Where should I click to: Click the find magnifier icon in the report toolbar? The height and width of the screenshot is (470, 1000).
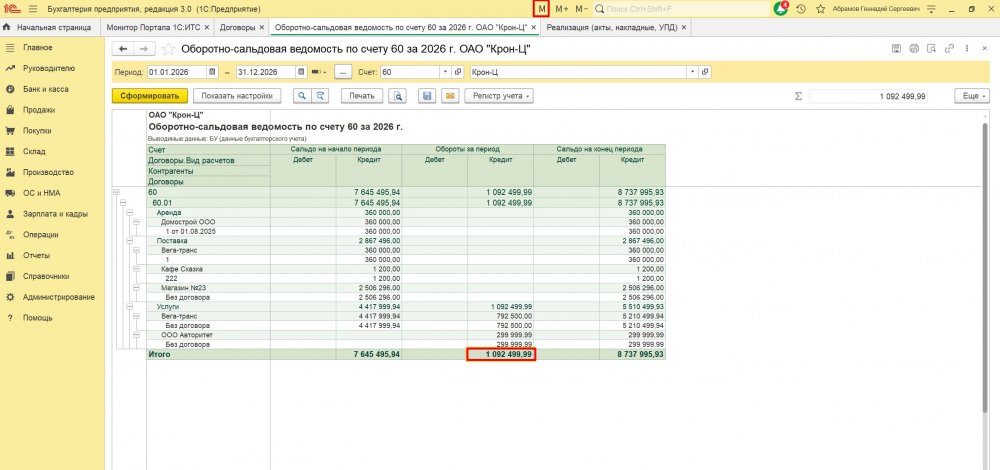tap(302, 96)
